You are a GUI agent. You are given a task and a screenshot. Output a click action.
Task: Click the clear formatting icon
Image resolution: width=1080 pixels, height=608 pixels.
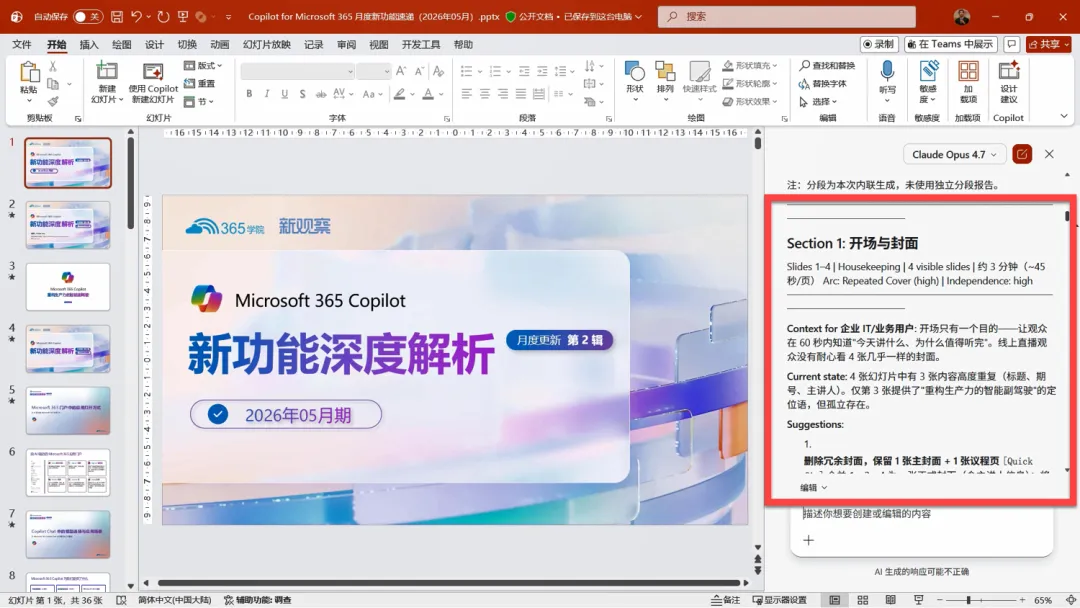[x=438, y=71]
